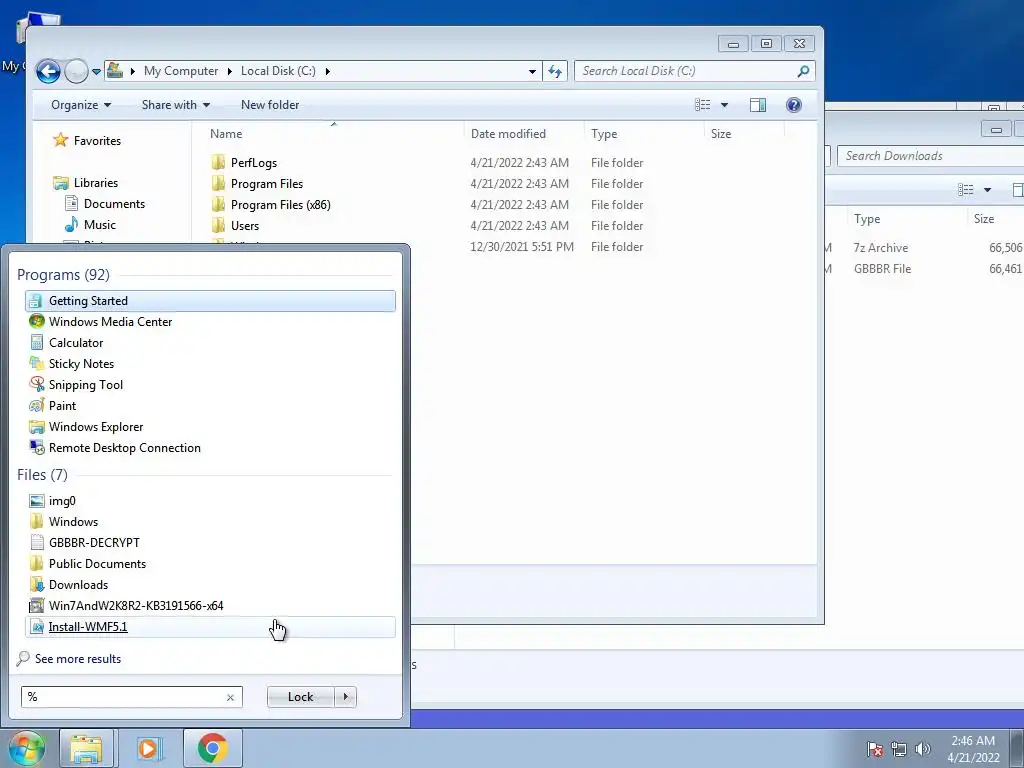Click the search magnifier icon in Explorer
This screenshot has width=1024, height=768.
click(x=803, y=71)
